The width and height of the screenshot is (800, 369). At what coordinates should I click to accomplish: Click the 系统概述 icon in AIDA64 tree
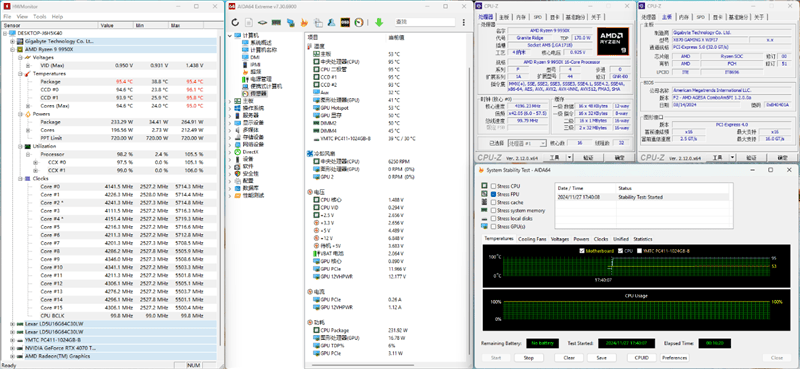pos(245,42)
